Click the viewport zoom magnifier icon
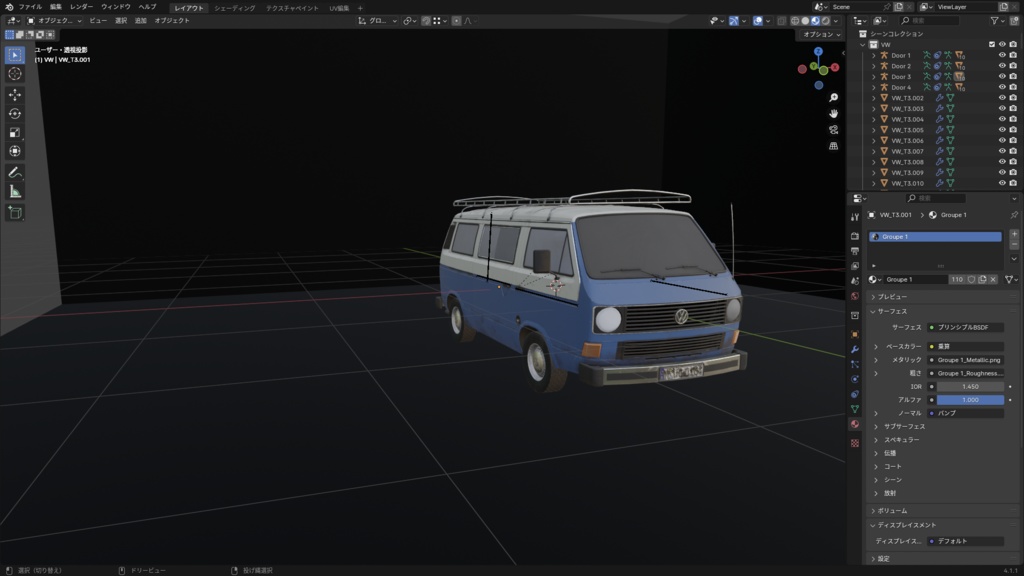 click(x=833, y=97)
